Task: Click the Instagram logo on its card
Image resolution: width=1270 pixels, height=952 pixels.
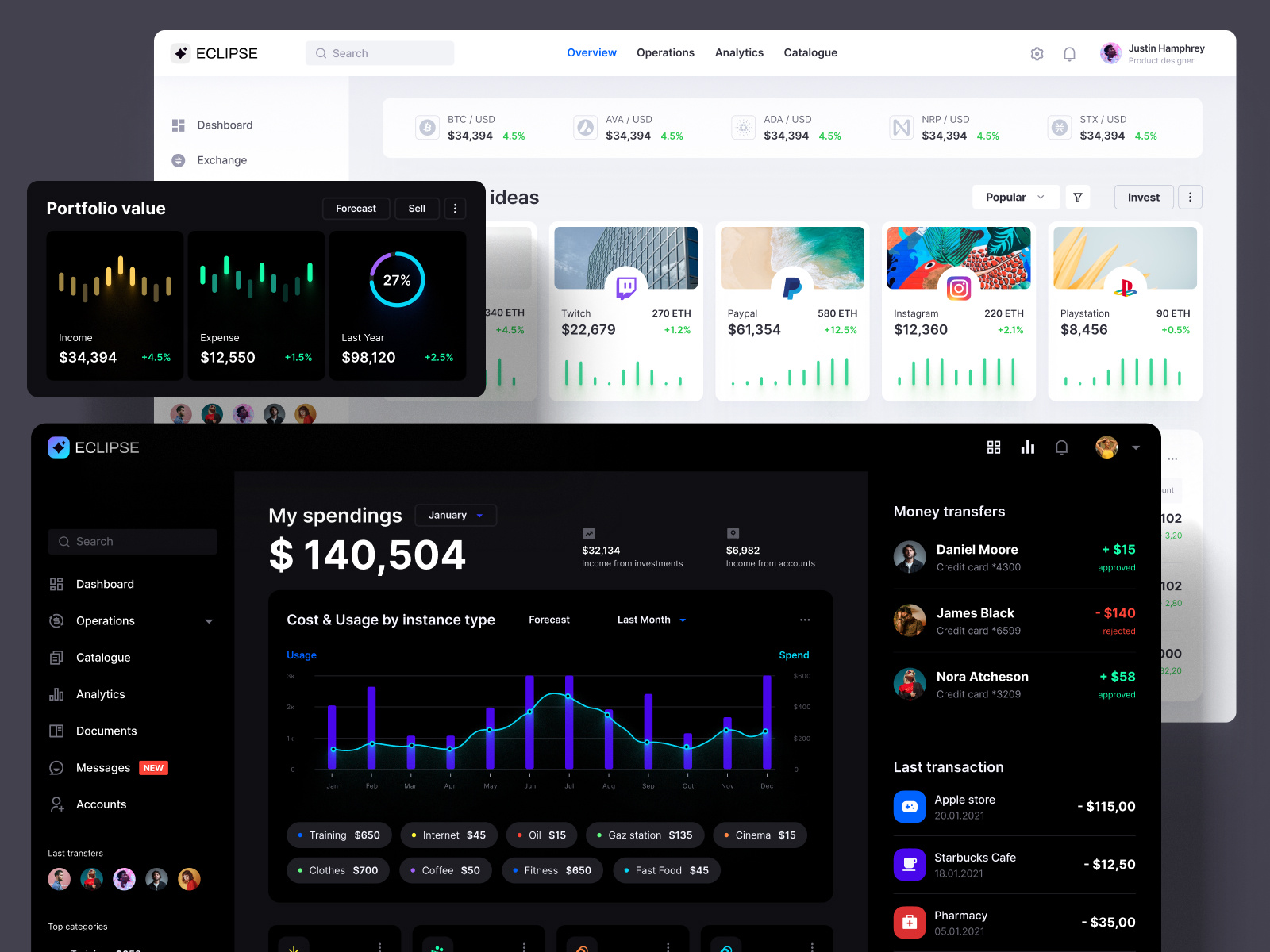Action: pos(959,288)
